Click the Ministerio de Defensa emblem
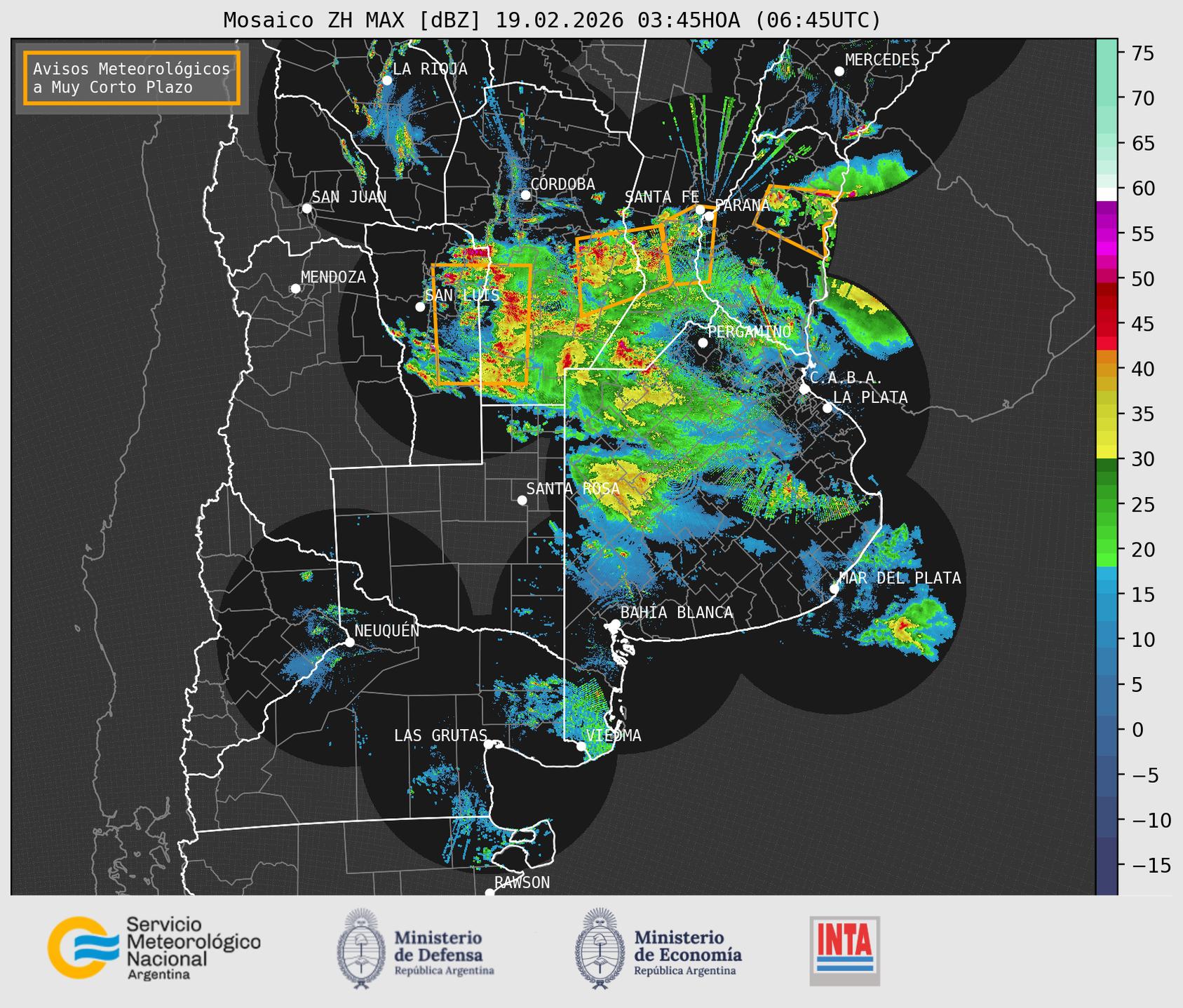 point(361,948)
